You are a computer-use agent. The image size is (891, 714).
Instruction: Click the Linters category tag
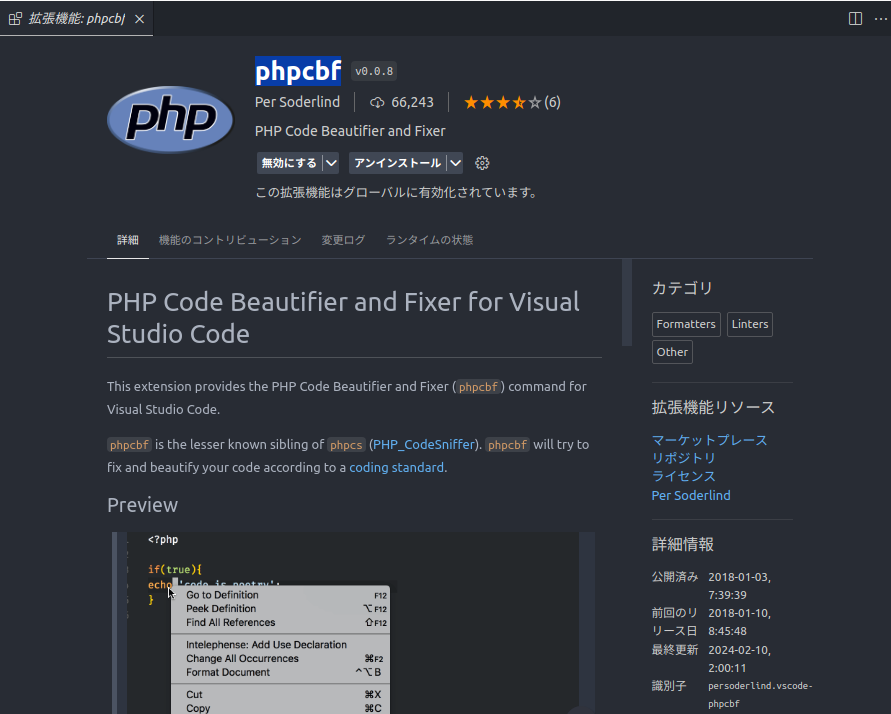tap(750, 324)
